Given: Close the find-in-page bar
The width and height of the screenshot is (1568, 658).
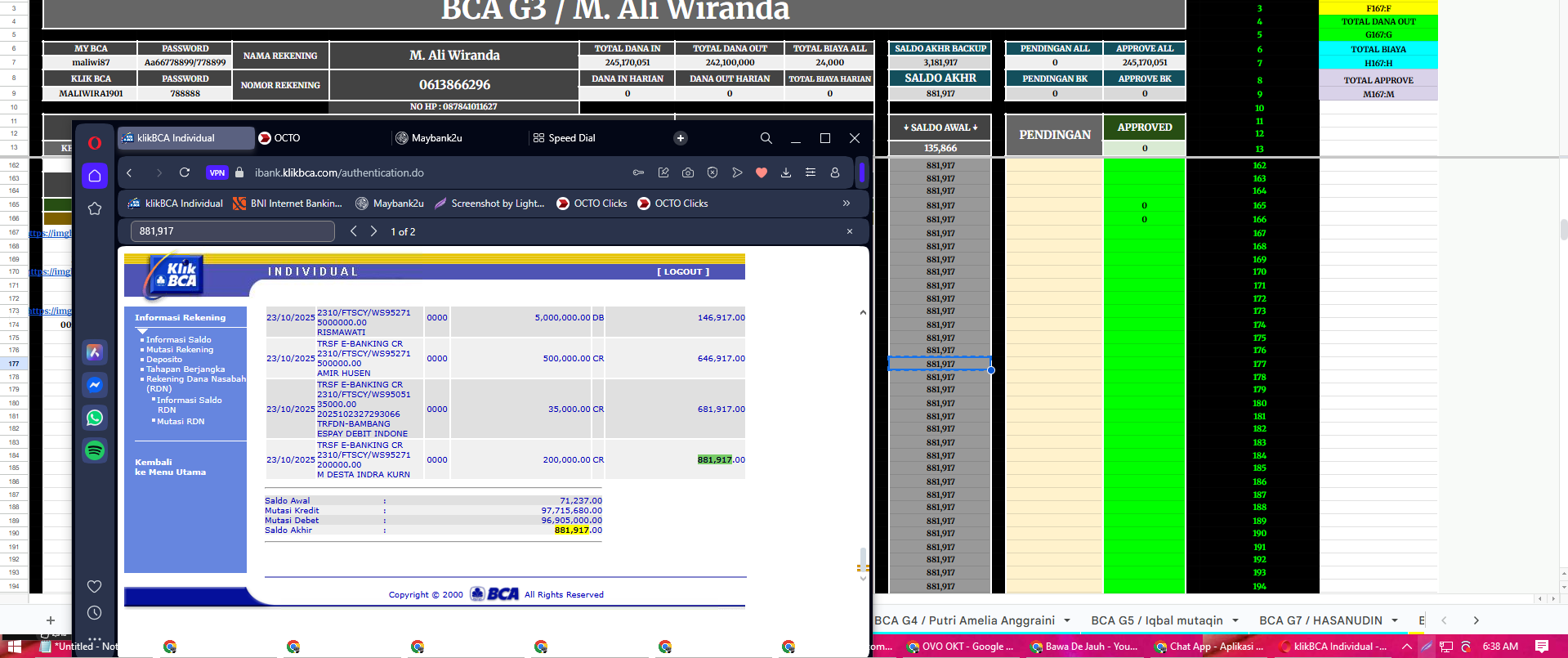Looking at the screenshot, I should [x=850, y=231].
